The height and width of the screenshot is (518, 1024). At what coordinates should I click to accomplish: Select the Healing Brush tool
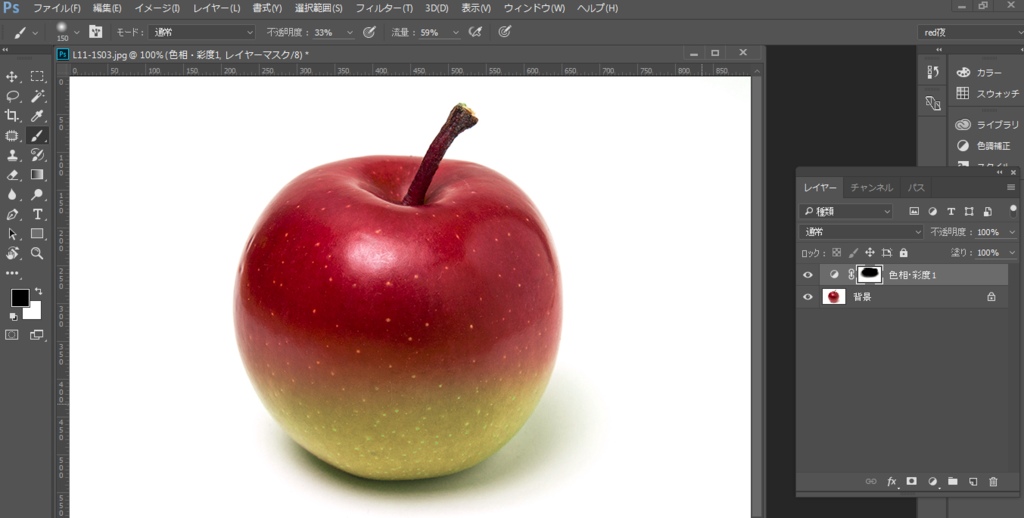pos(12,135)
